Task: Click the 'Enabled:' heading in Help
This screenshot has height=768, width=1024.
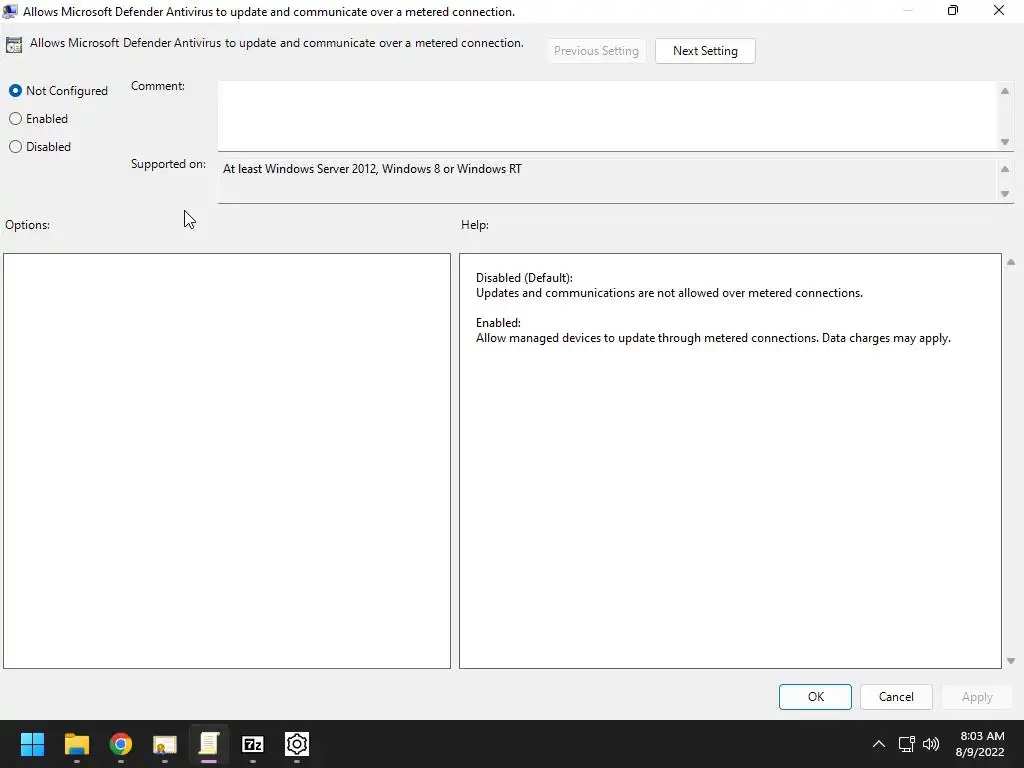Action: coord(498,323)
